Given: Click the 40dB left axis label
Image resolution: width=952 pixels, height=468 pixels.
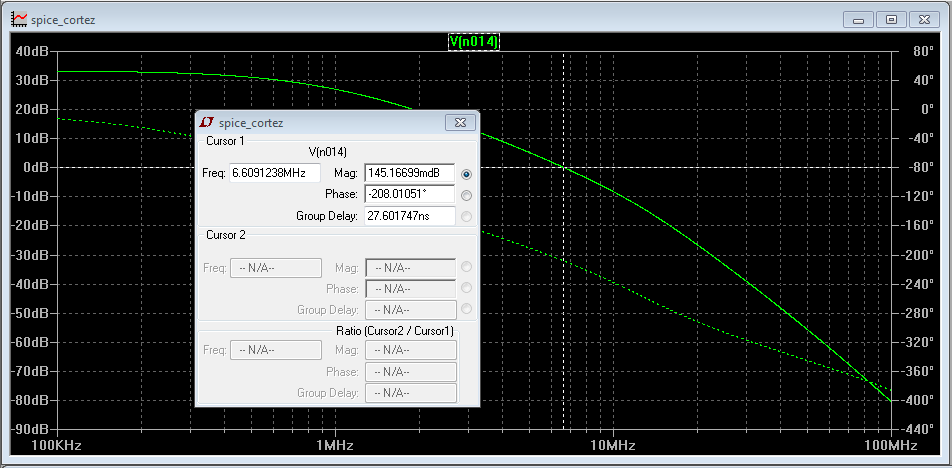Looking at the screenshot, I should point(32,51).
